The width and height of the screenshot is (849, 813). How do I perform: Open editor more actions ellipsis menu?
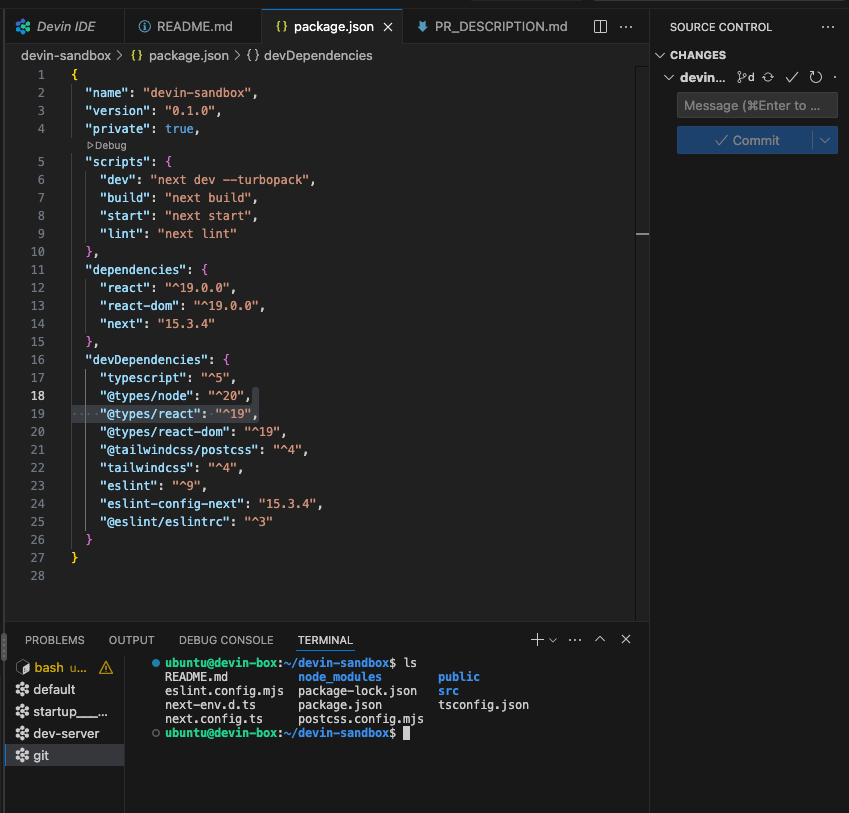626,27
